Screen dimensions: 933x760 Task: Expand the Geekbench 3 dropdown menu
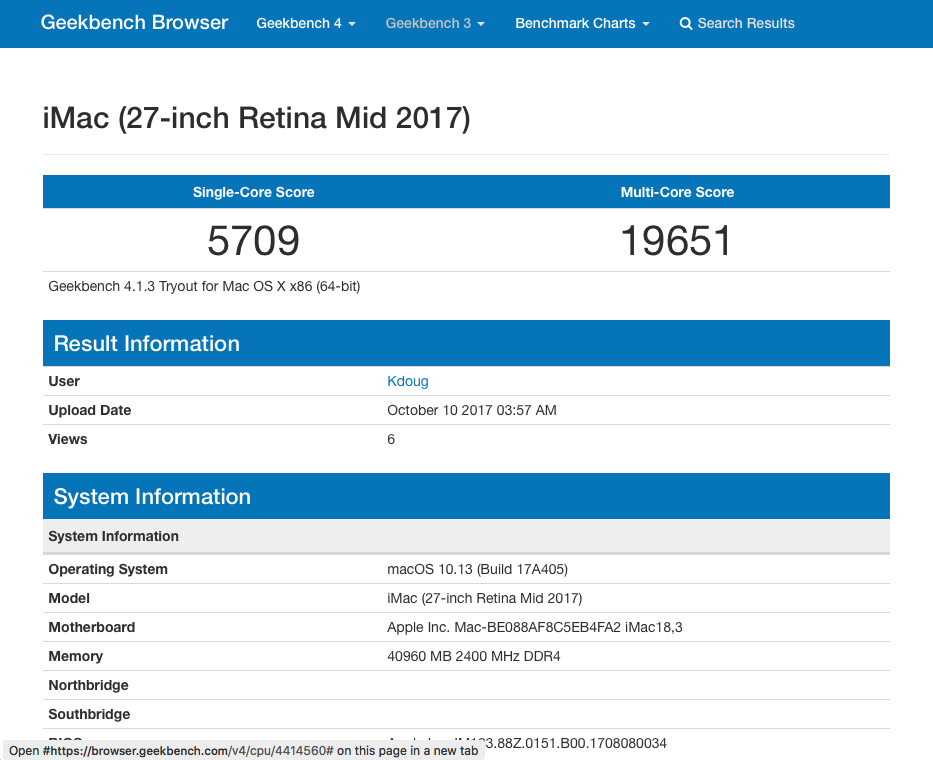435,23
